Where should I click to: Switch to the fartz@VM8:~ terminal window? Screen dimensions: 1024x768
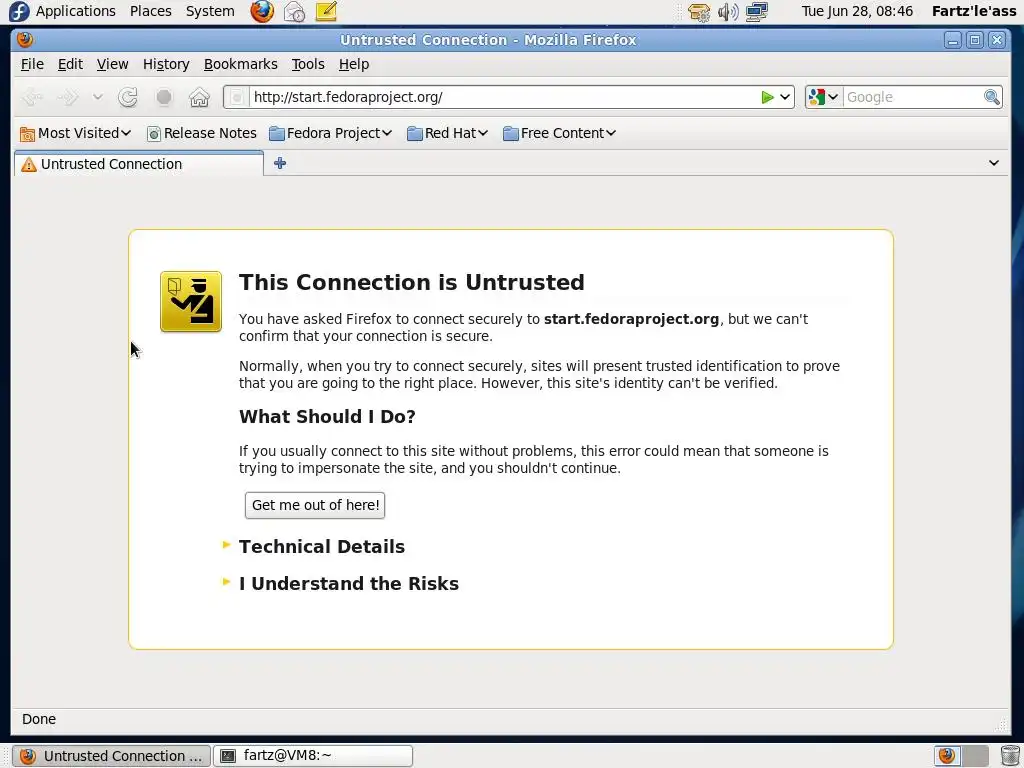pos(313,756)
